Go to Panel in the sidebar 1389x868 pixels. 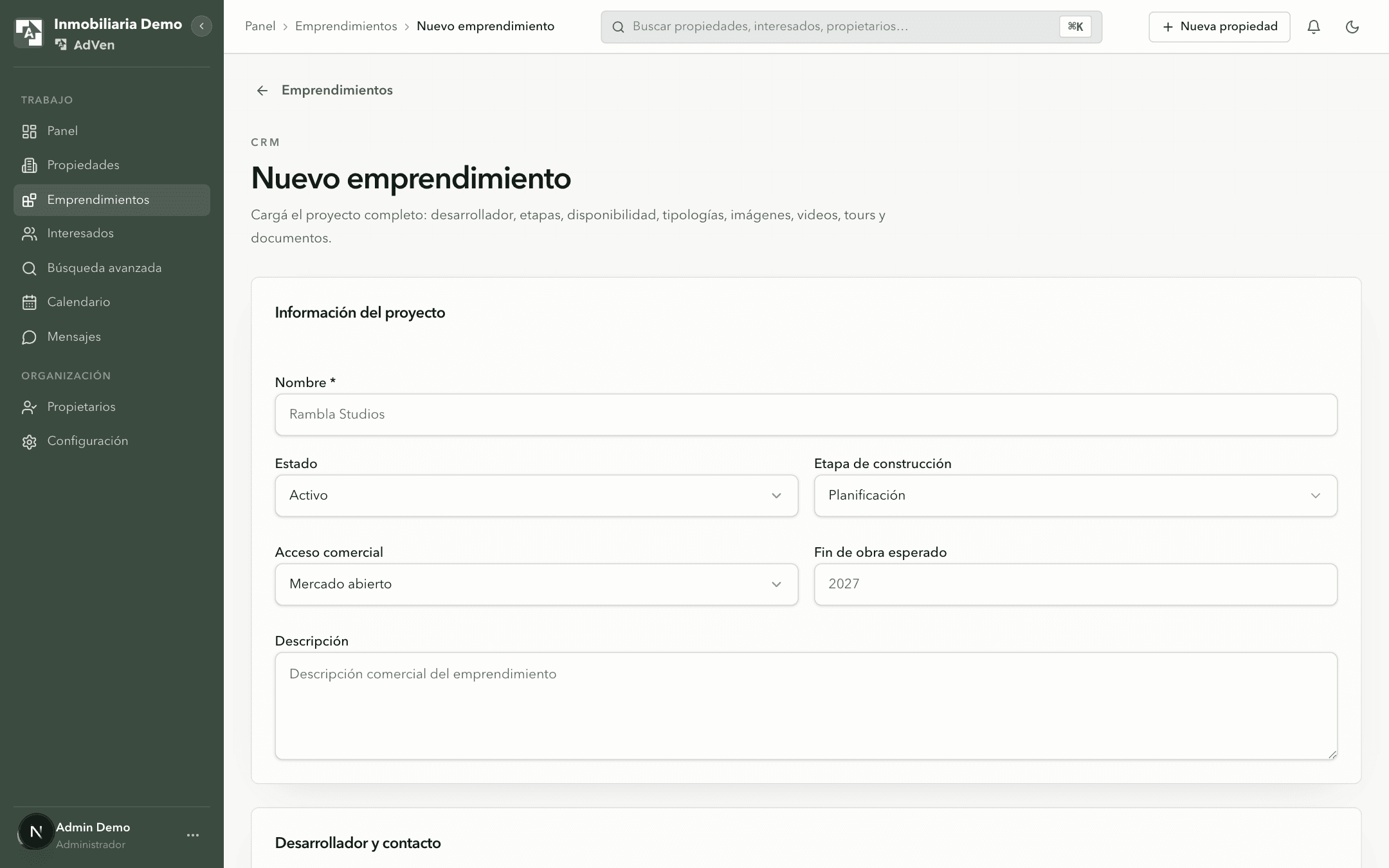111,131
